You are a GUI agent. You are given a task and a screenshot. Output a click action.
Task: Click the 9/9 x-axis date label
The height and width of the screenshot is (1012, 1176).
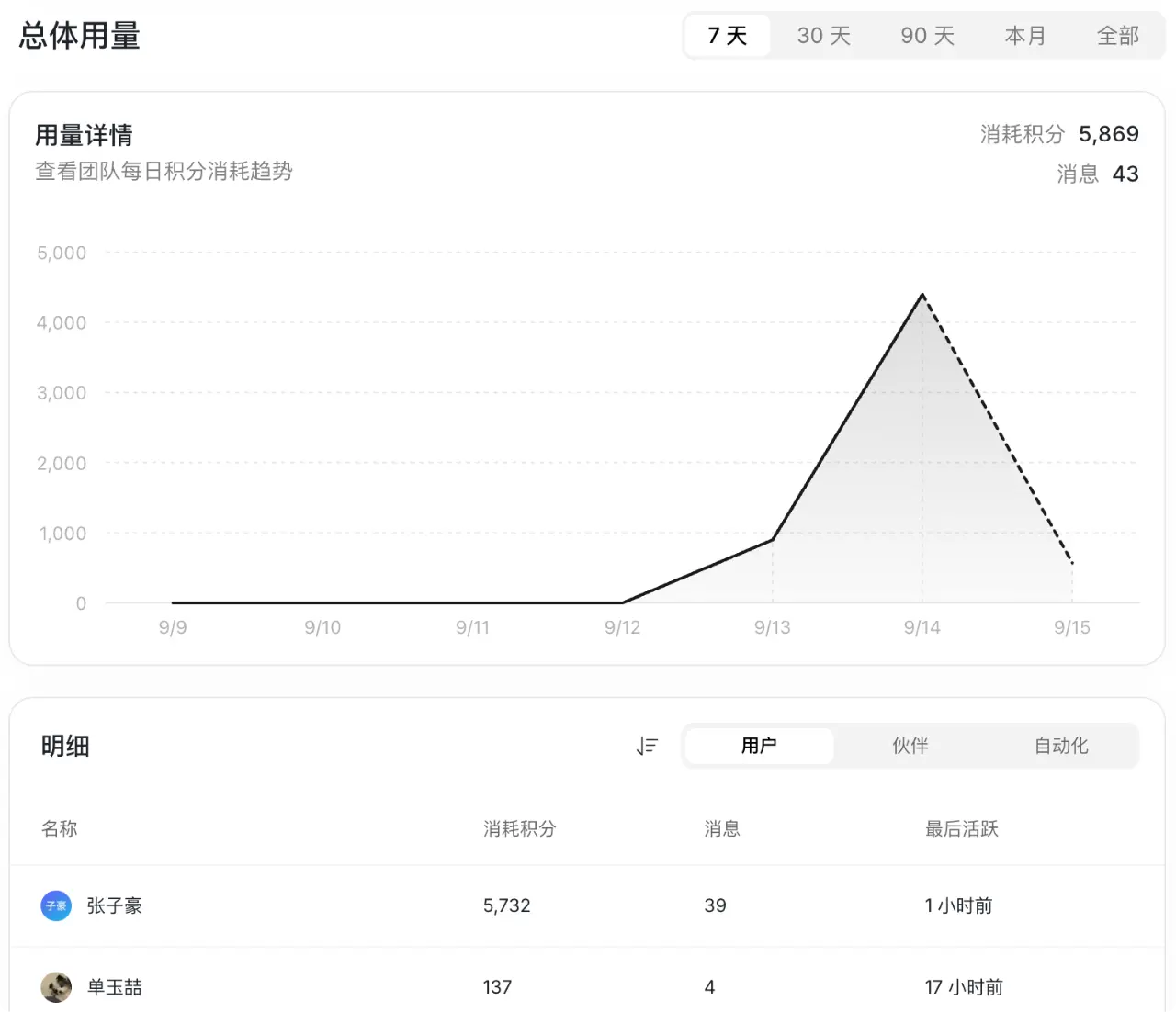pos(173,627)
